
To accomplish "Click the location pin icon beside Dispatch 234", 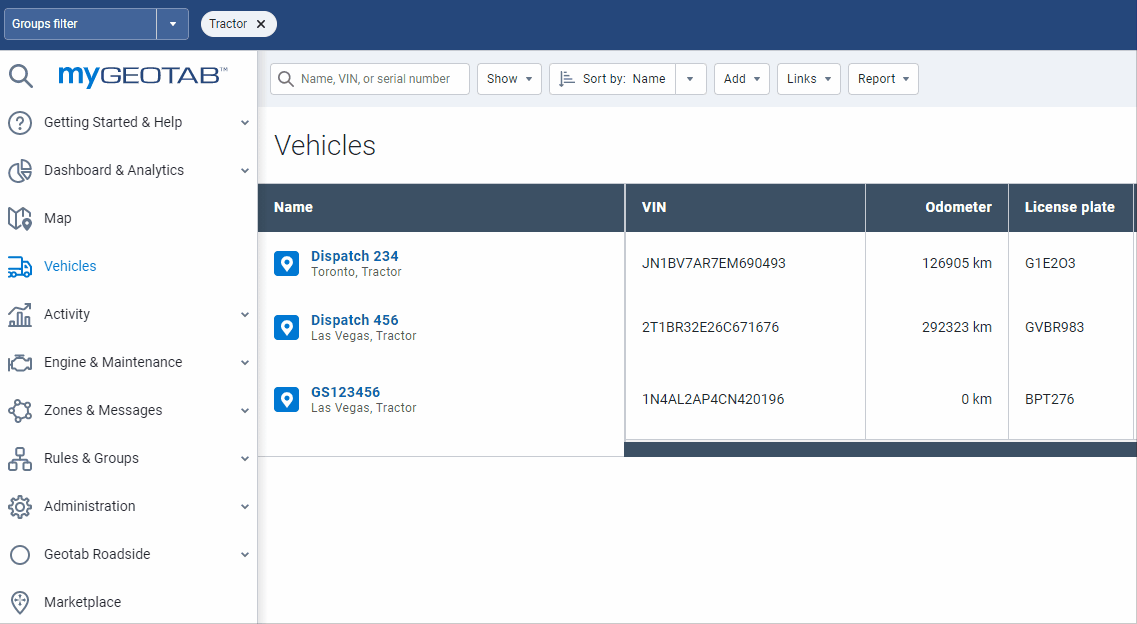I will coord(287,263).
